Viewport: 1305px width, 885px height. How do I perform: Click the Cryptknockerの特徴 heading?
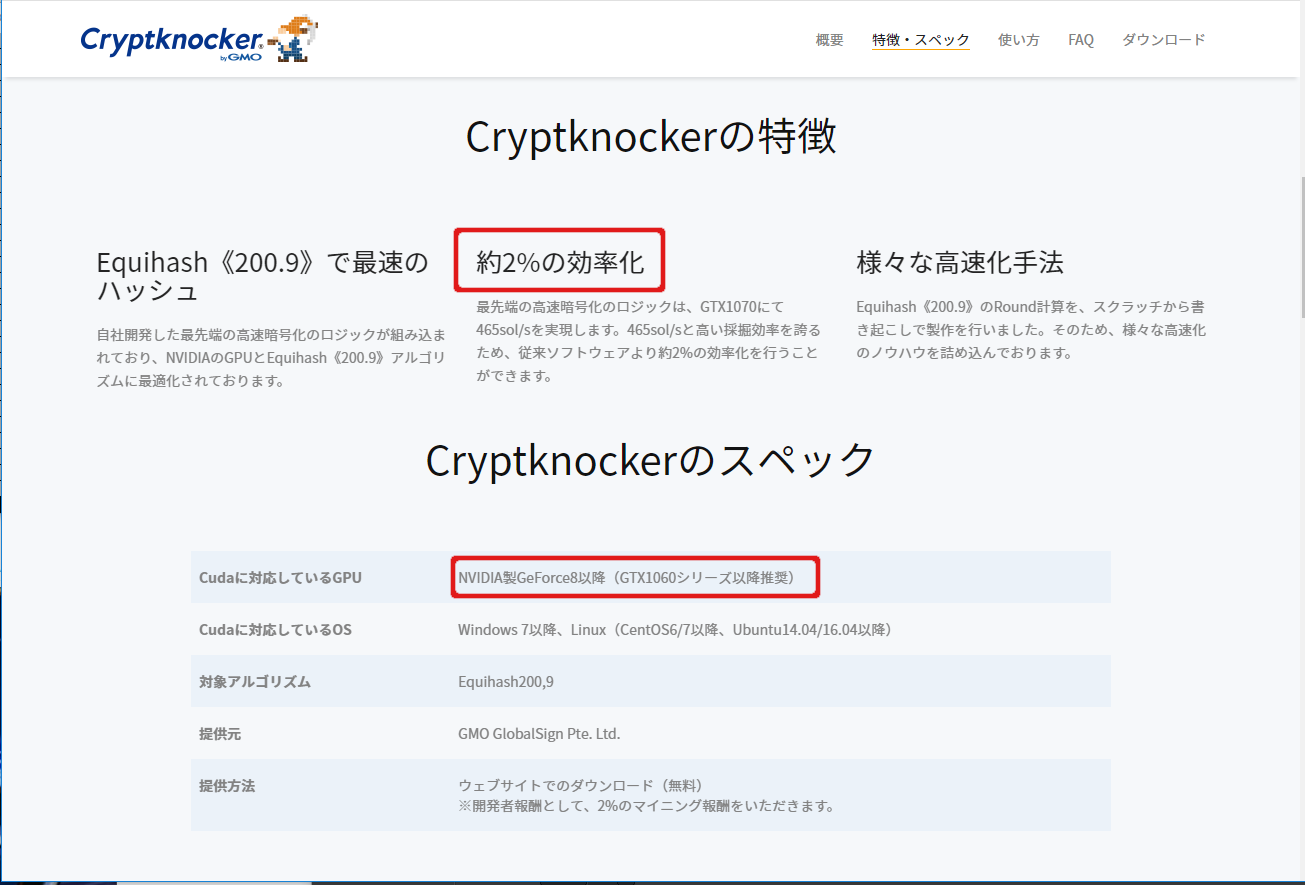pos(651,137)
